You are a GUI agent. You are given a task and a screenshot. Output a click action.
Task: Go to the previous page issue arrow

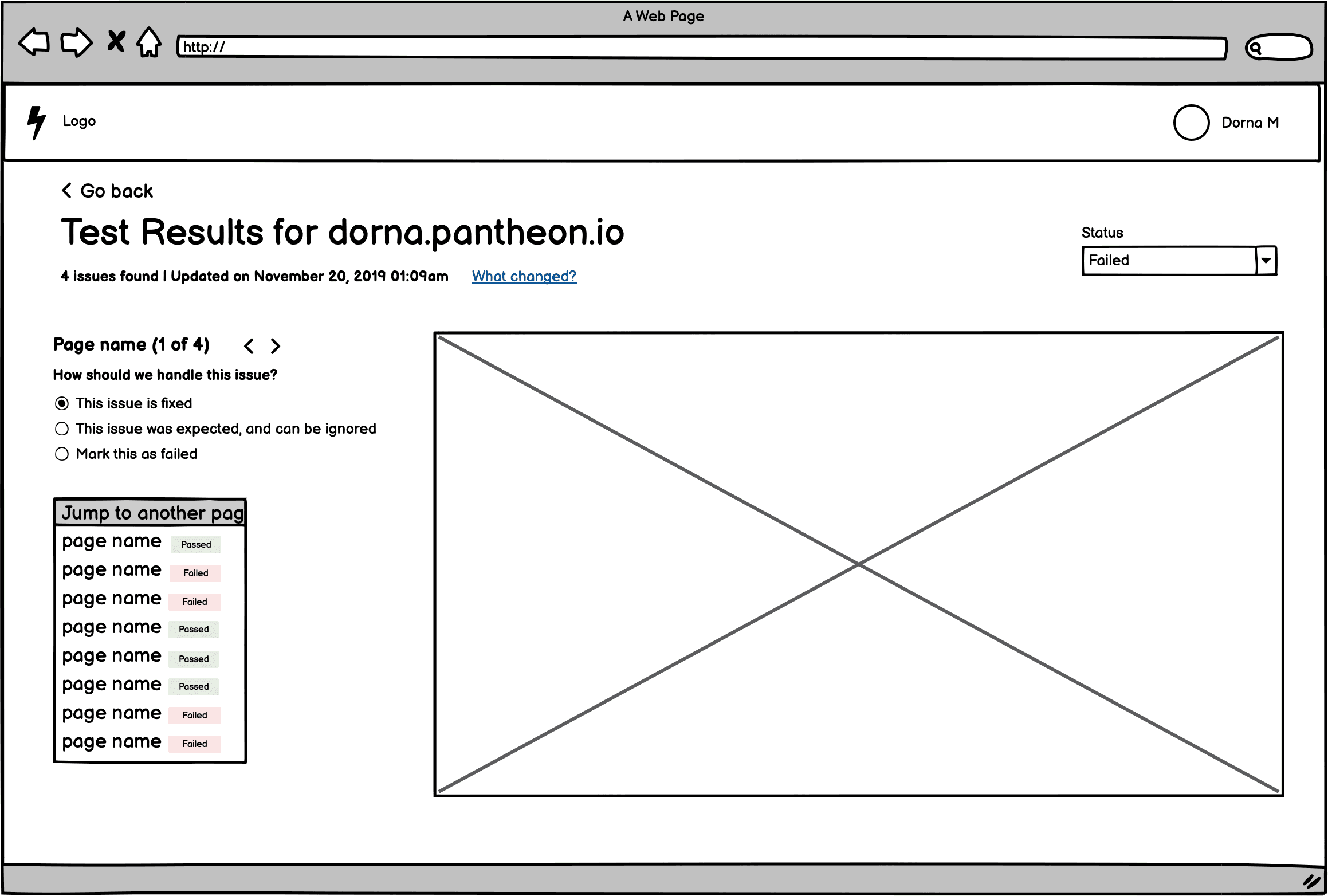249,346
